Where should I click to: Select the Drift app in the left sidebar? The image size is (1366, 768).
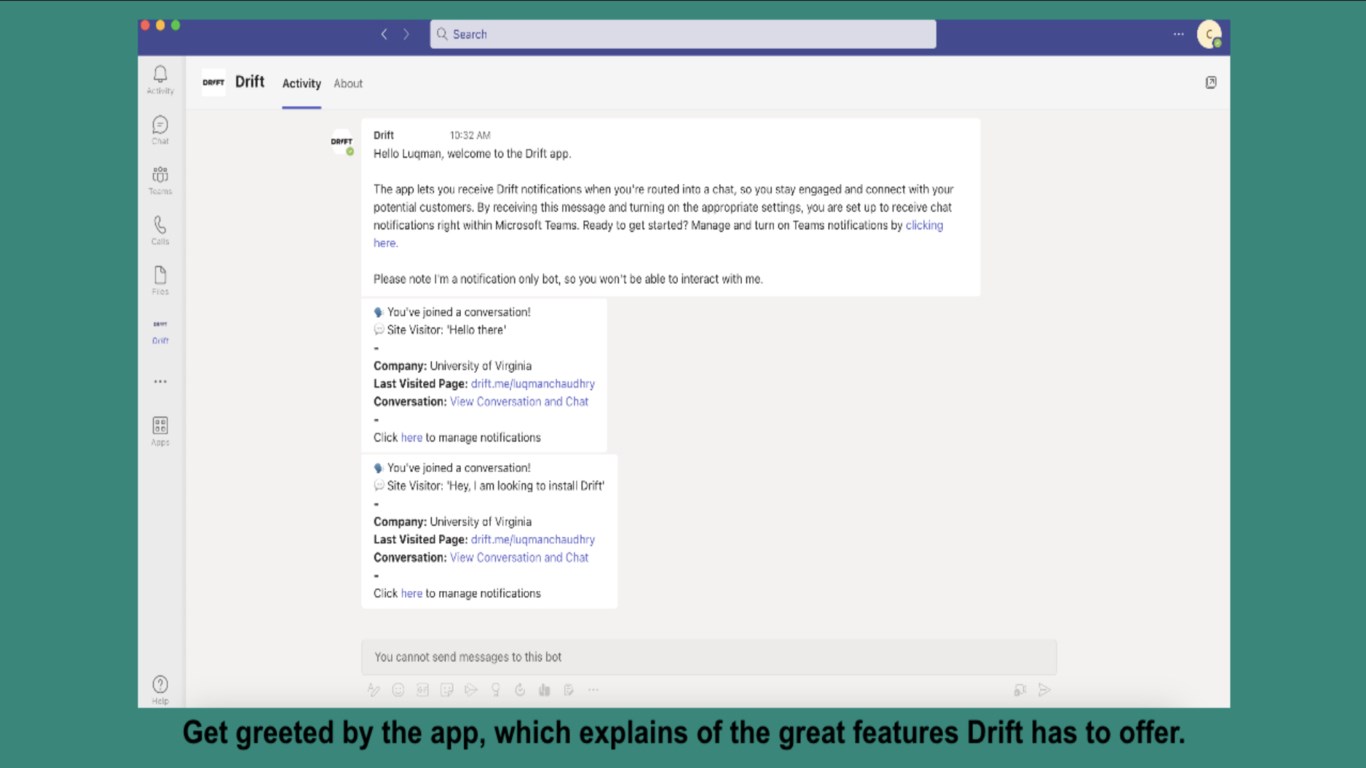pyautogui.click(x=160, y=331)
